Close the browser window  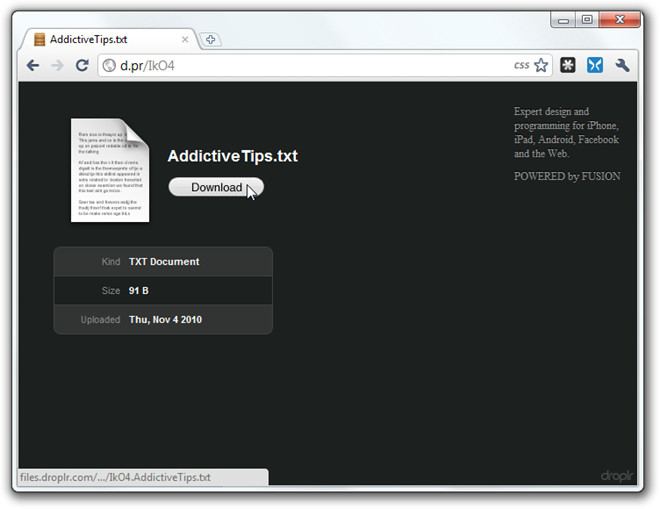[x=620, y=19]
